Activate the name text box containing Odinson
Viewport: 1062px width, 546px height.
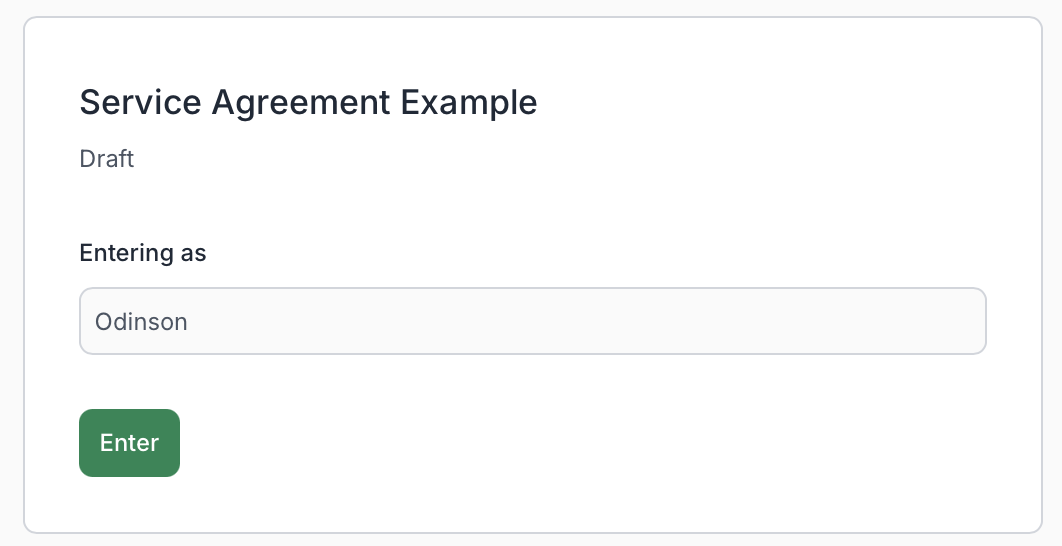(x=532, y=321)
